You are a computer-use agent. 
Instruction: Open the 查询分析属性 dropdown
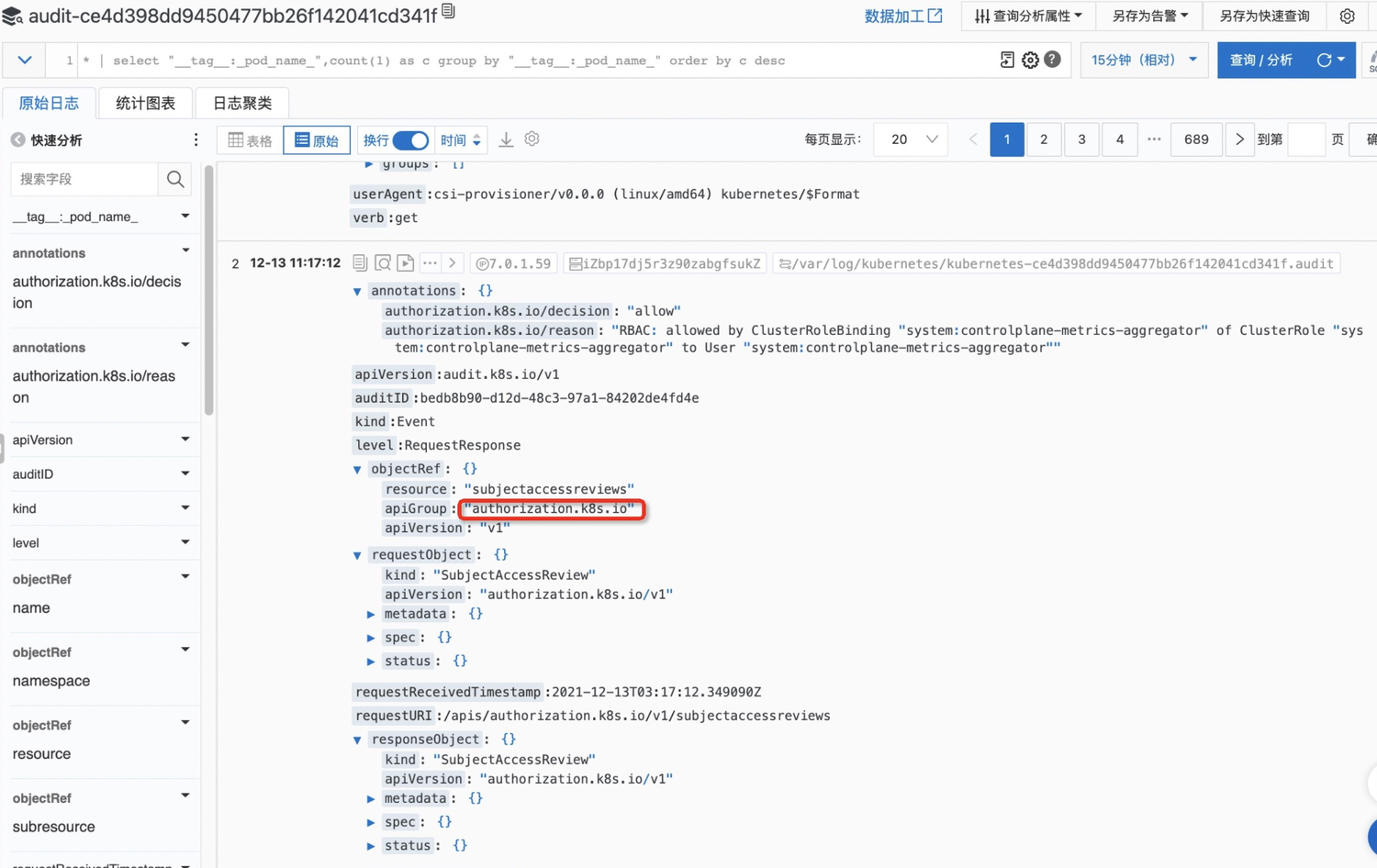[1028, 16]
